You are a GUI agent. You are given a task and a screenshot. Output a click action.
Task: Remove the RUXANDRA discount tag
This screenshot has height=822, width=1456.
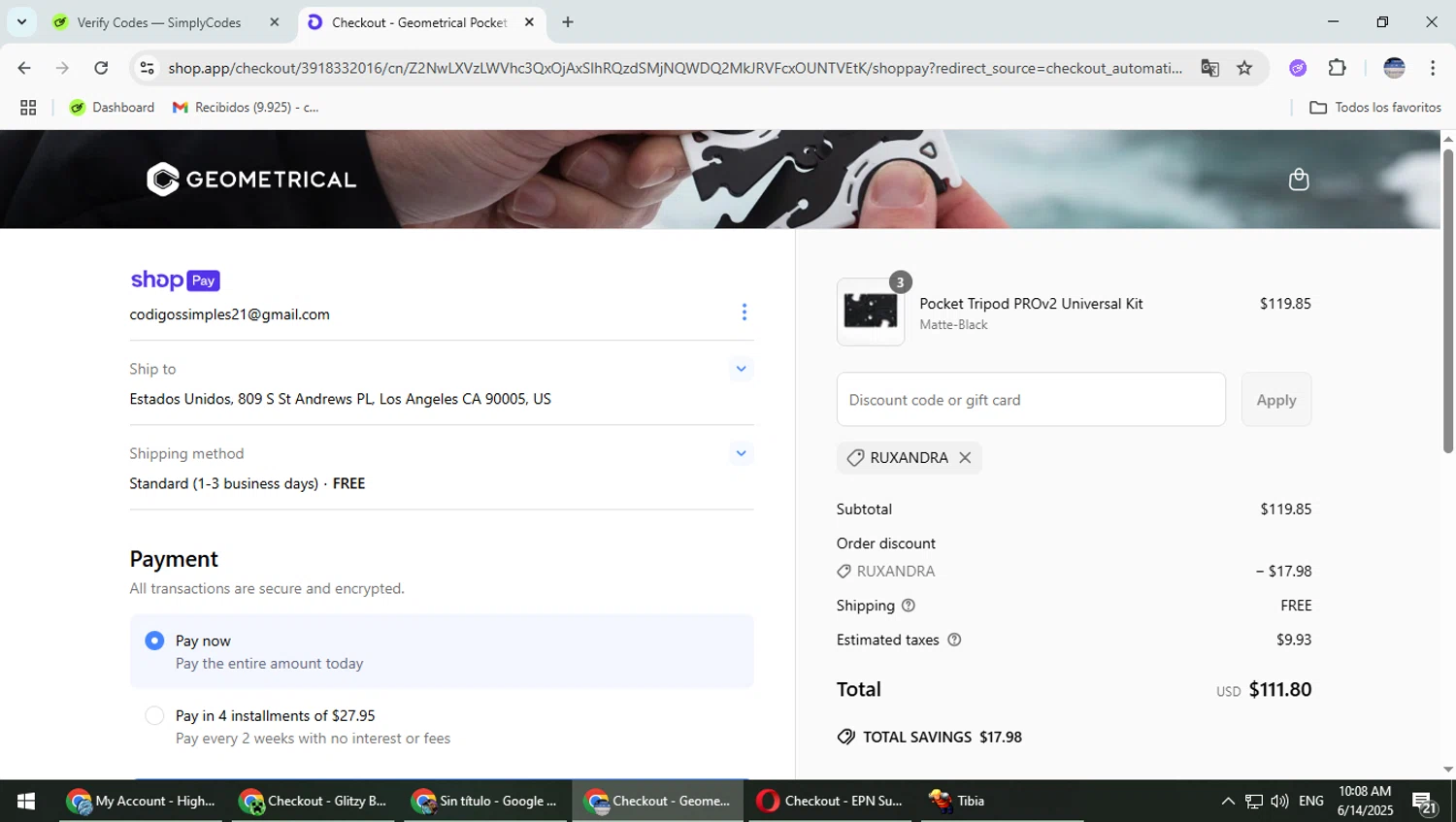(x=965, y=458)
